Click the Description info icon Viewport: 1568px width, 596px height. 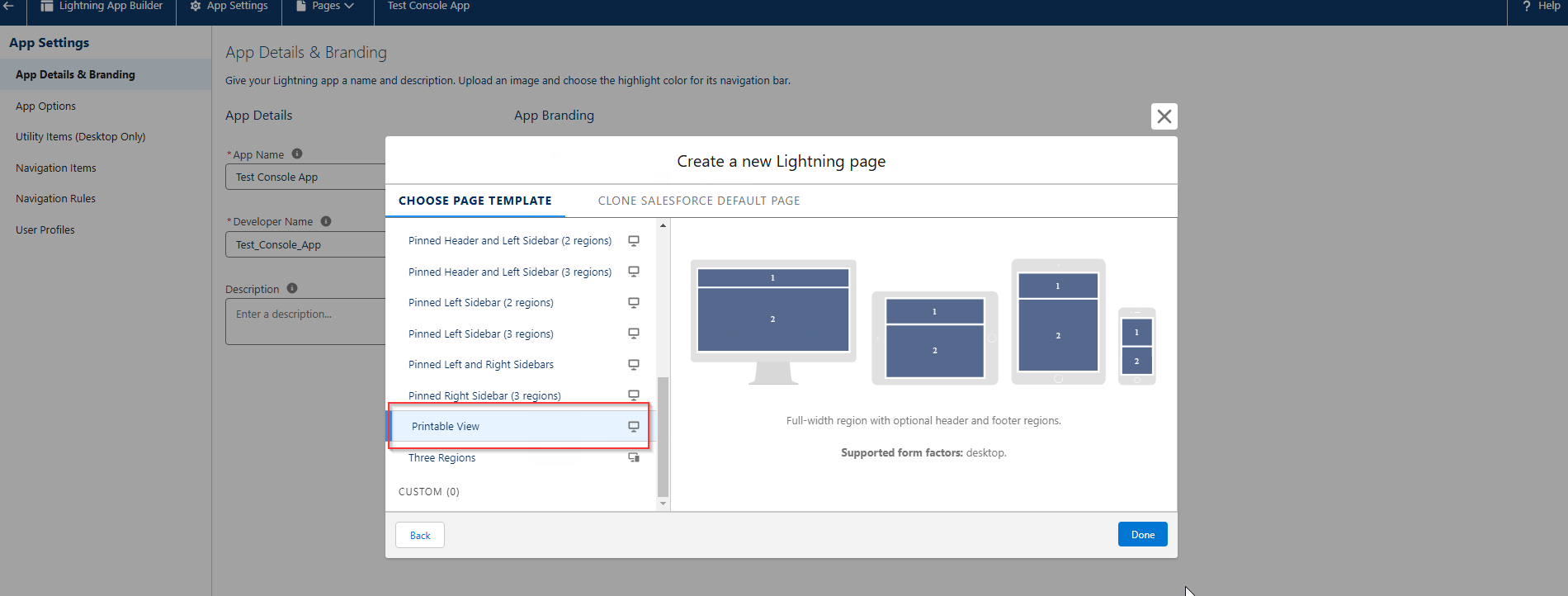(x=292, y=288)
